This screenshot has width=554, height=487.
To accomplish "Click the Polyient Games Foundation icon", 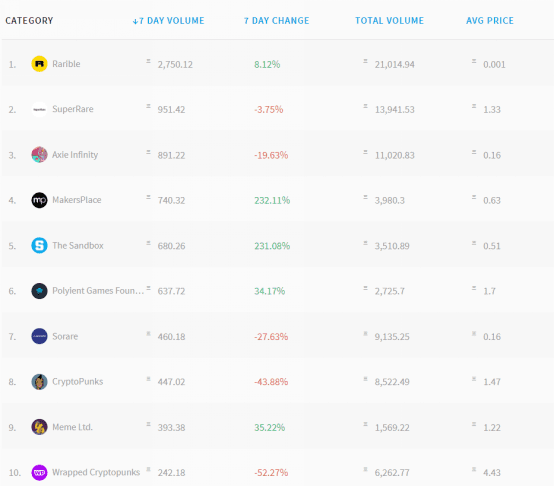I will click(x=39, y=291).
